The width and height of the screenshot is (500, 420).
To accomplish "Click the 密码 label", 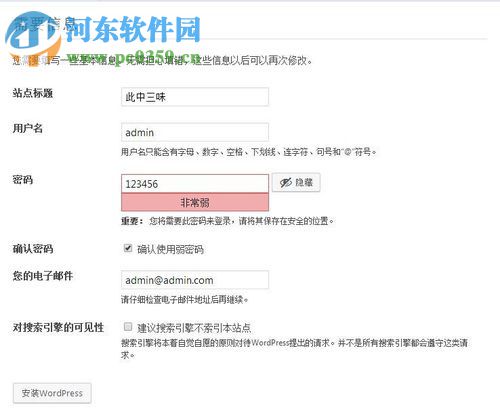I will tap(23, 180).
